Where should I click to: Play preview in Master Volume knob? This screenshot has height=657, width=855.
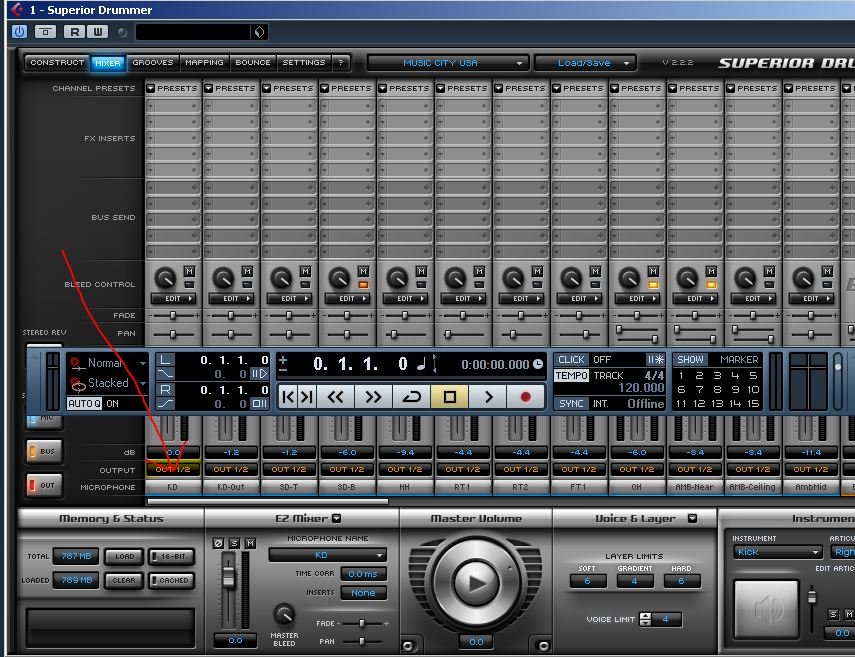[475, 582]
